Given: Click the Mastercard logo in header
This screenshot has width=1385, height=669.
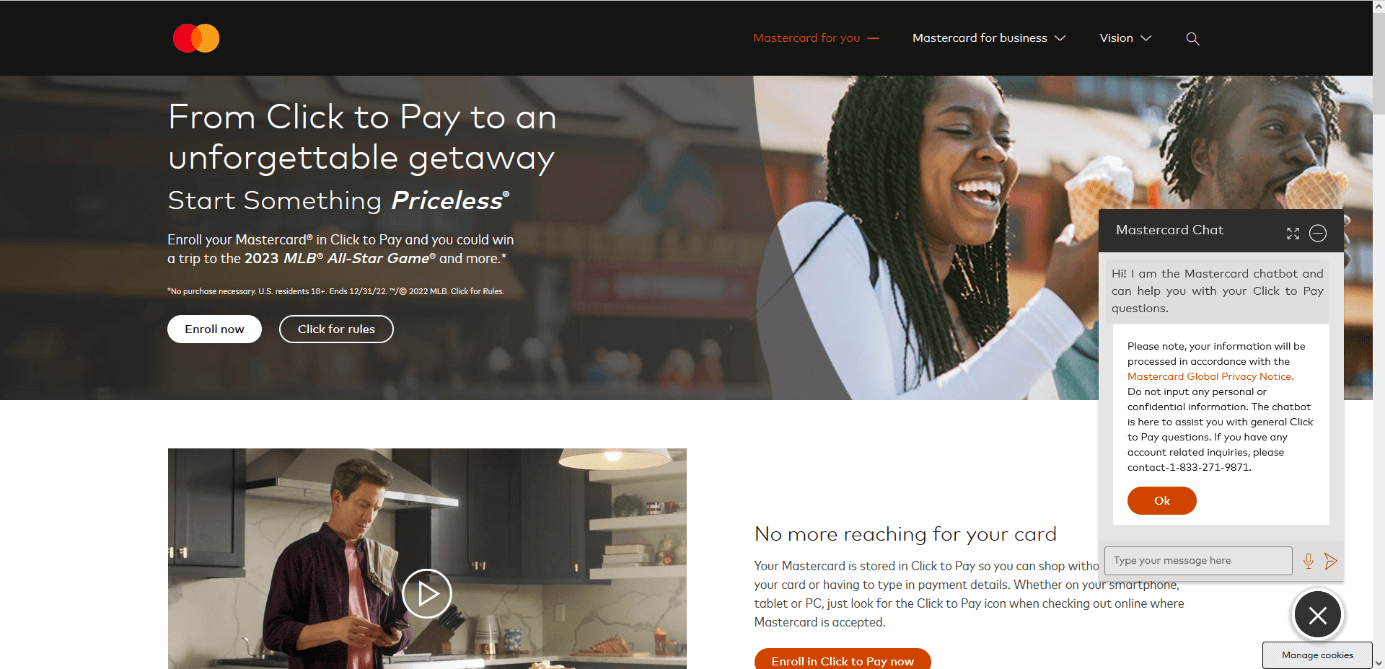Looking at the screenshot, I should click(196, 38).
